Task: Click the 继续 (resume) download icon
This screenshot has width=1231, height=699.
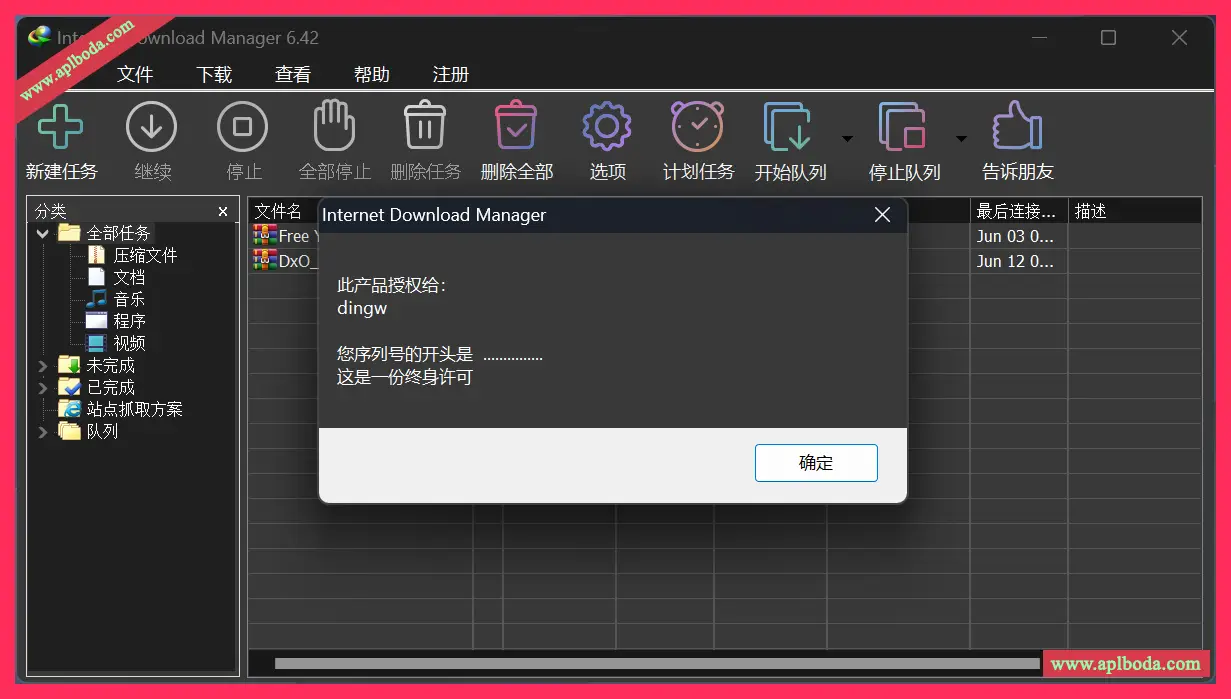Action: tap(151, 127)
